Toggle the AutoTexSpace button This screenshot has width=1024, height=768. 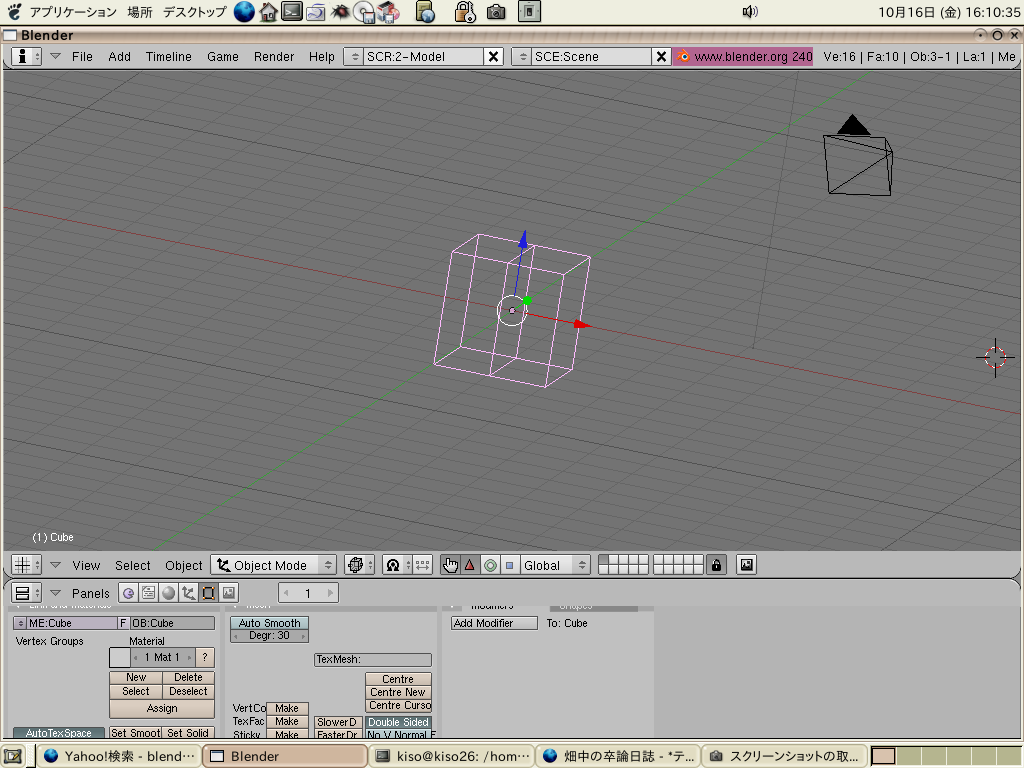pyautogui.click(x=59, y=733)
